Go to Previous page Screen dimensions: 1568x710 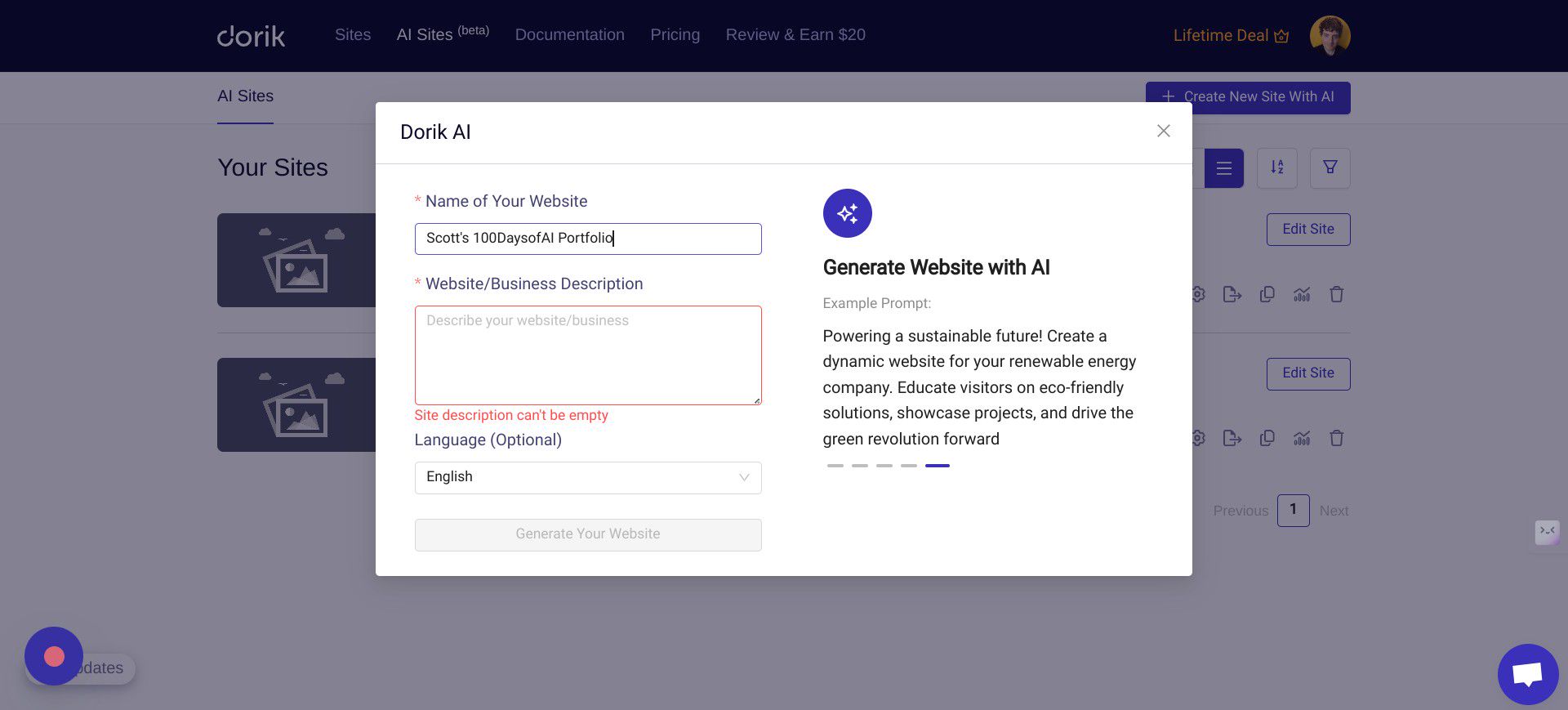coord(1241,511)
